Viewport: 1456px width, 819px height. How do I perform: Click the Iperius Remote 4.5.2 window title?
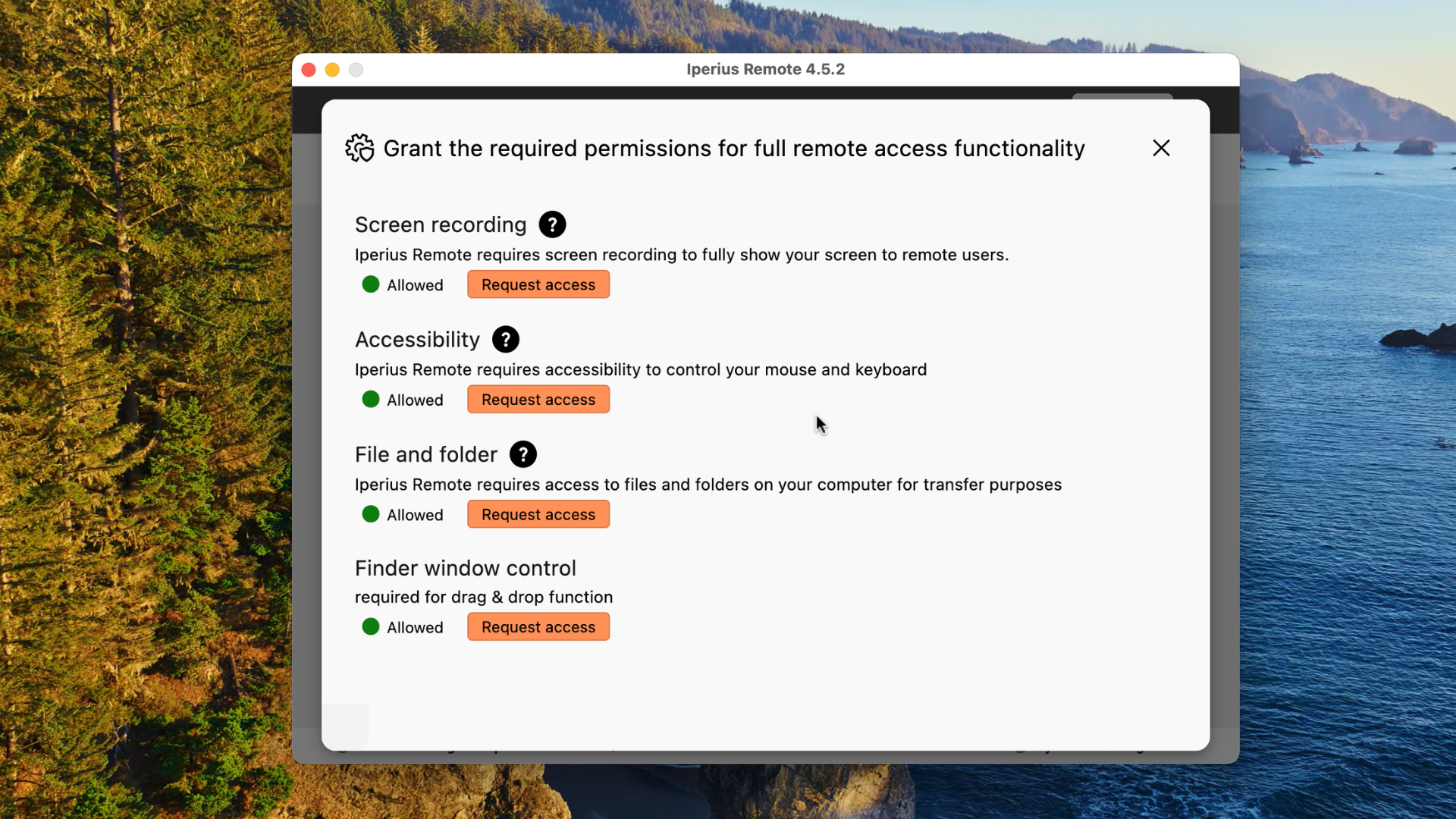[765, 69]
